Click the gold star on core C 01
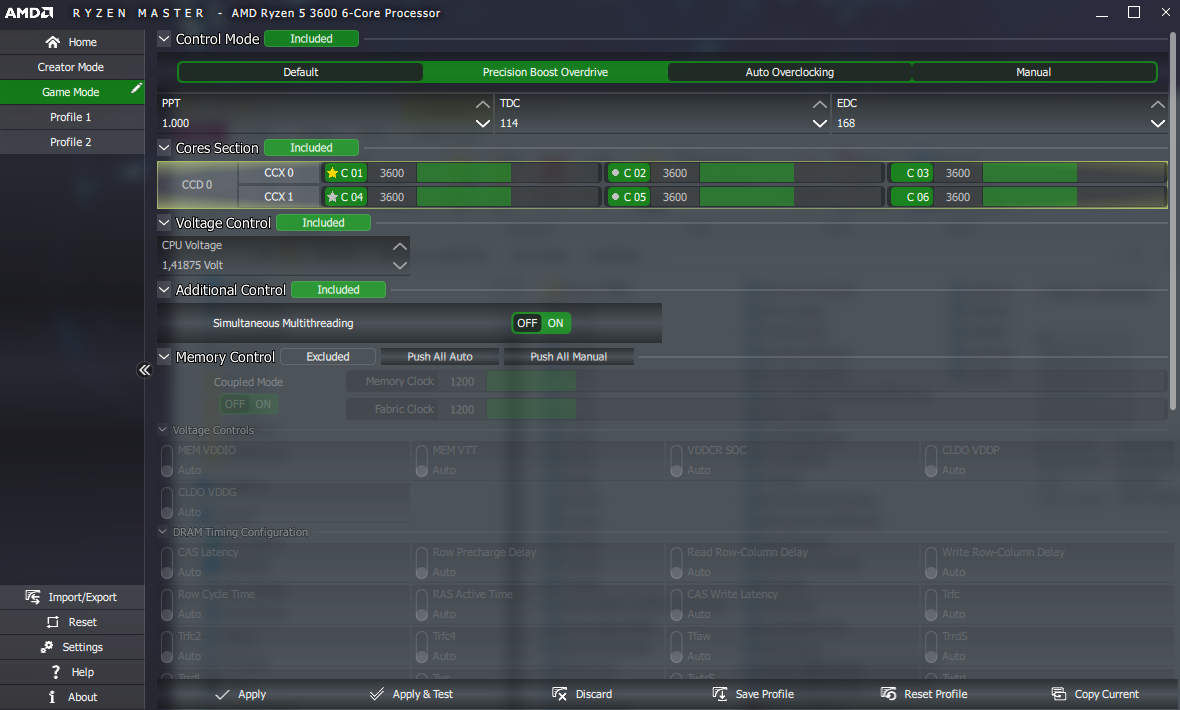 click(332, 173)
